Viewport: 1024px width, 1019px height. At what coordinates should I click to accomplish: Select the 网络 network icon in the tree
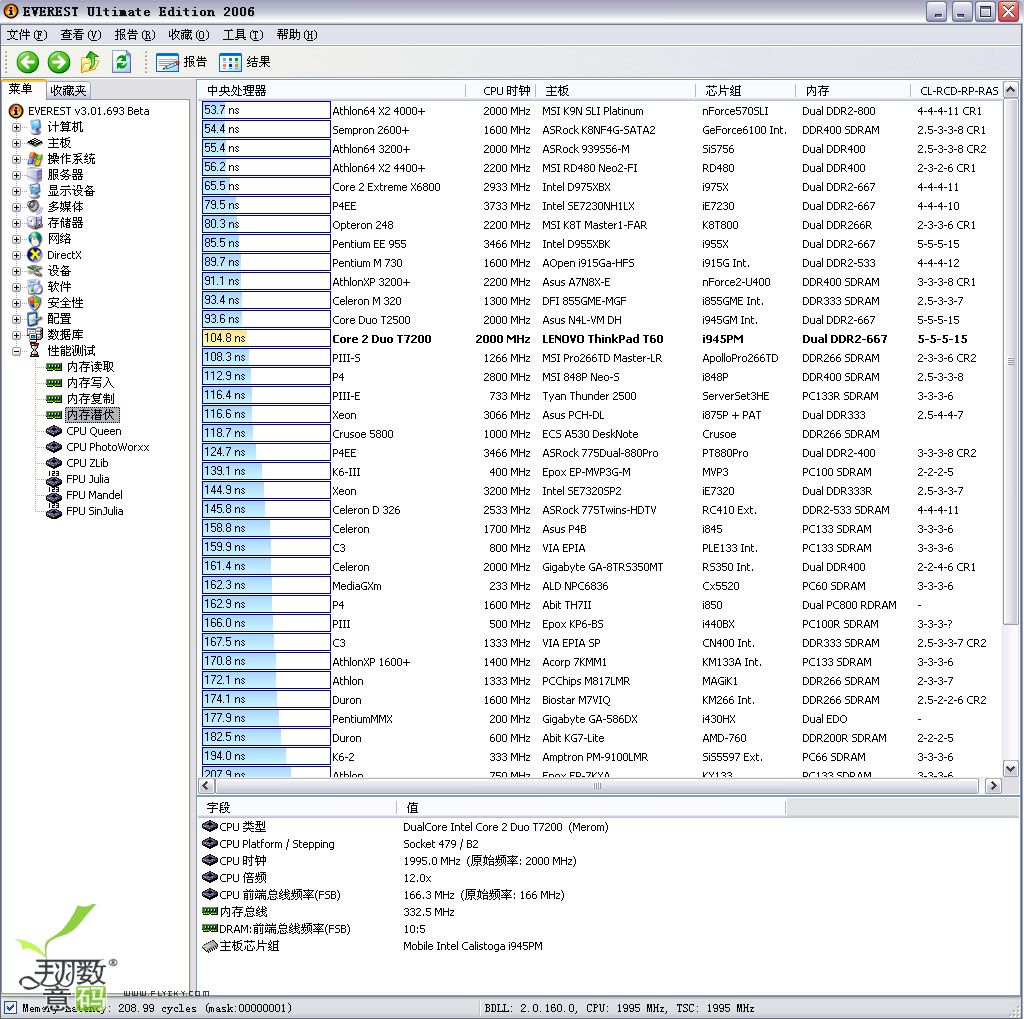click(x=35, y=238)
